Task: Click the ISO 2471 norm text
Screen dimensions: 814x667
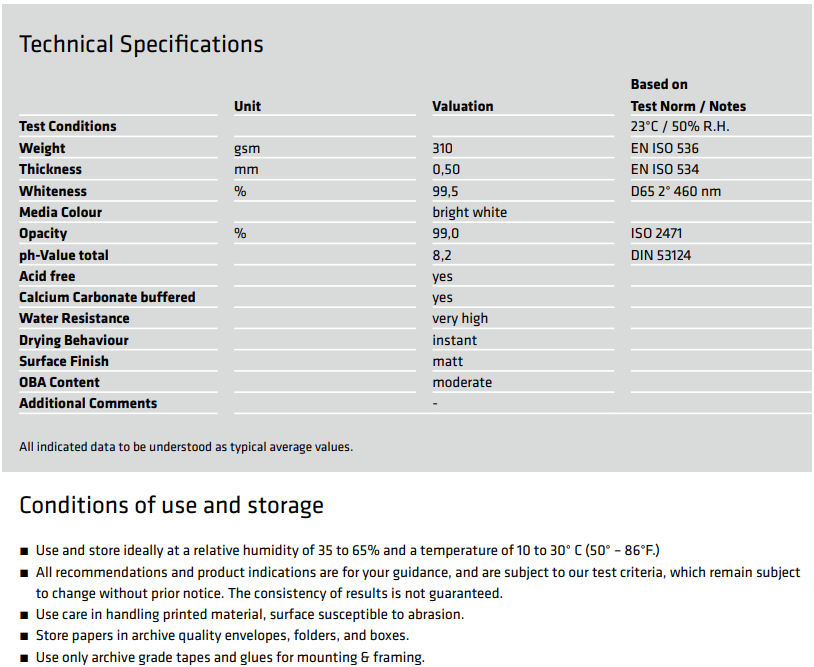Action: (x=656, y=234)
